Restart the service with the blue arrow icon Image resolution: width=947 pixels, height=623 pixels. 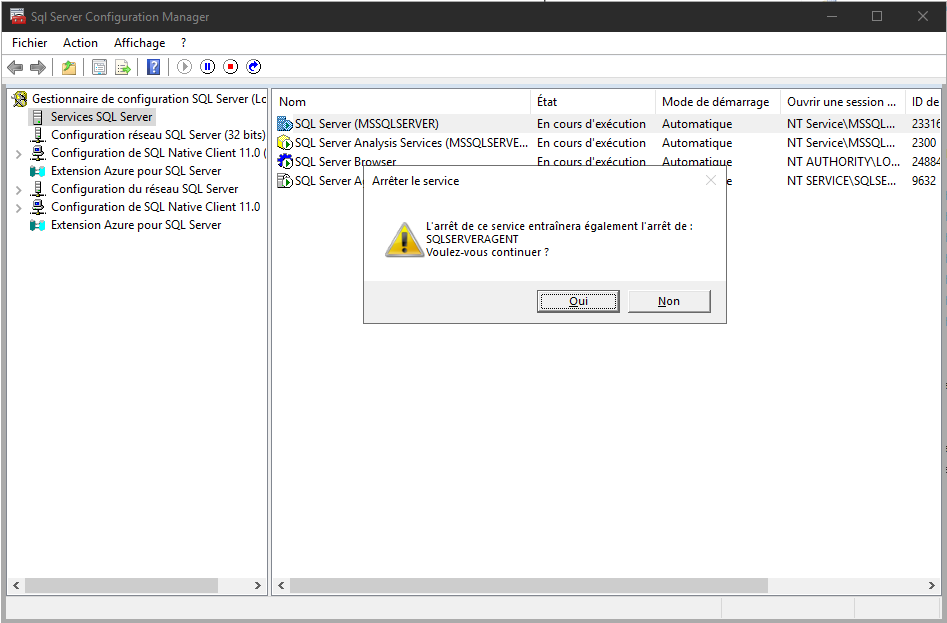254,67
